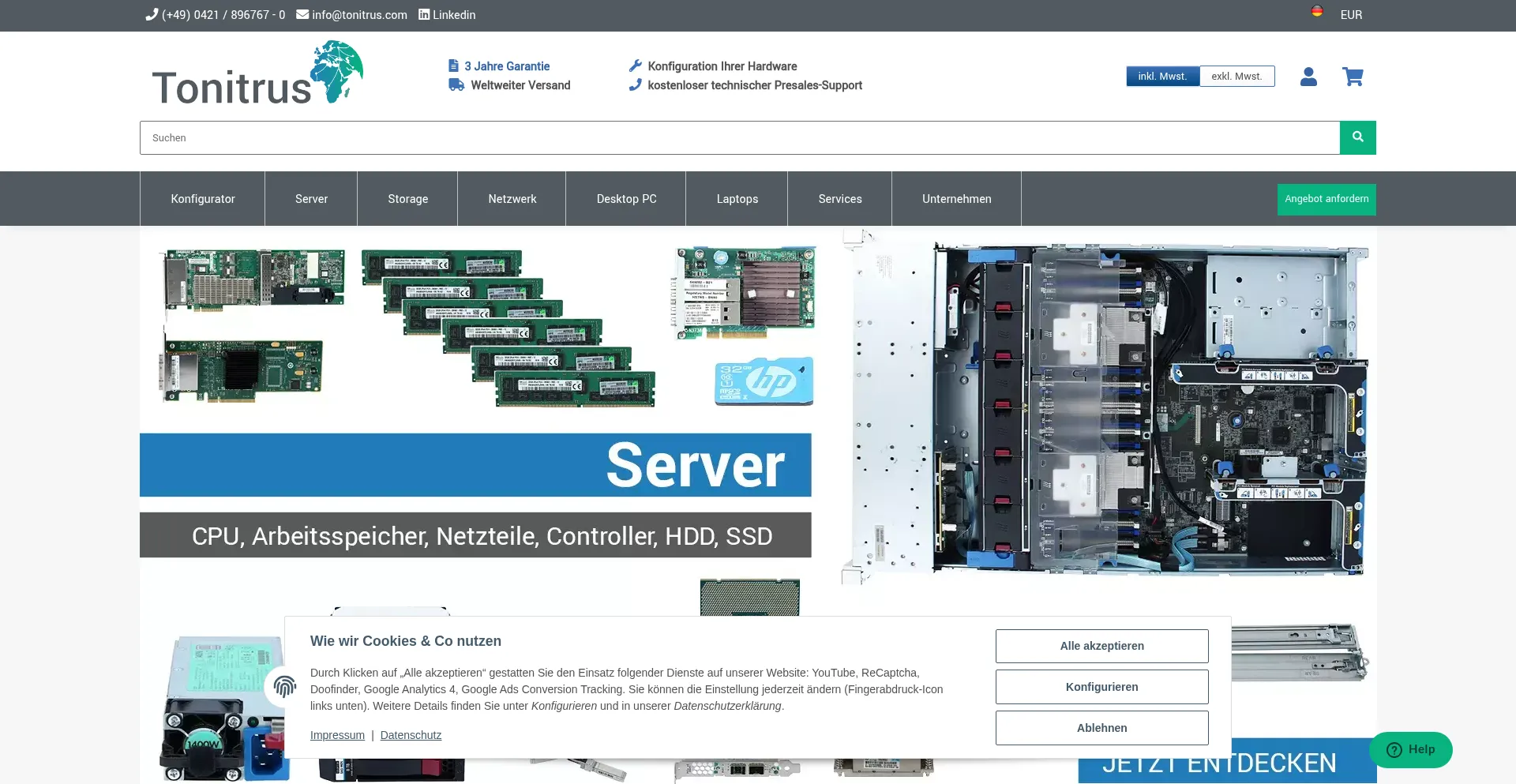Expand the Server navigation menu
The width and height of the screenshot is (1516, 784).
tap(311, 199)
